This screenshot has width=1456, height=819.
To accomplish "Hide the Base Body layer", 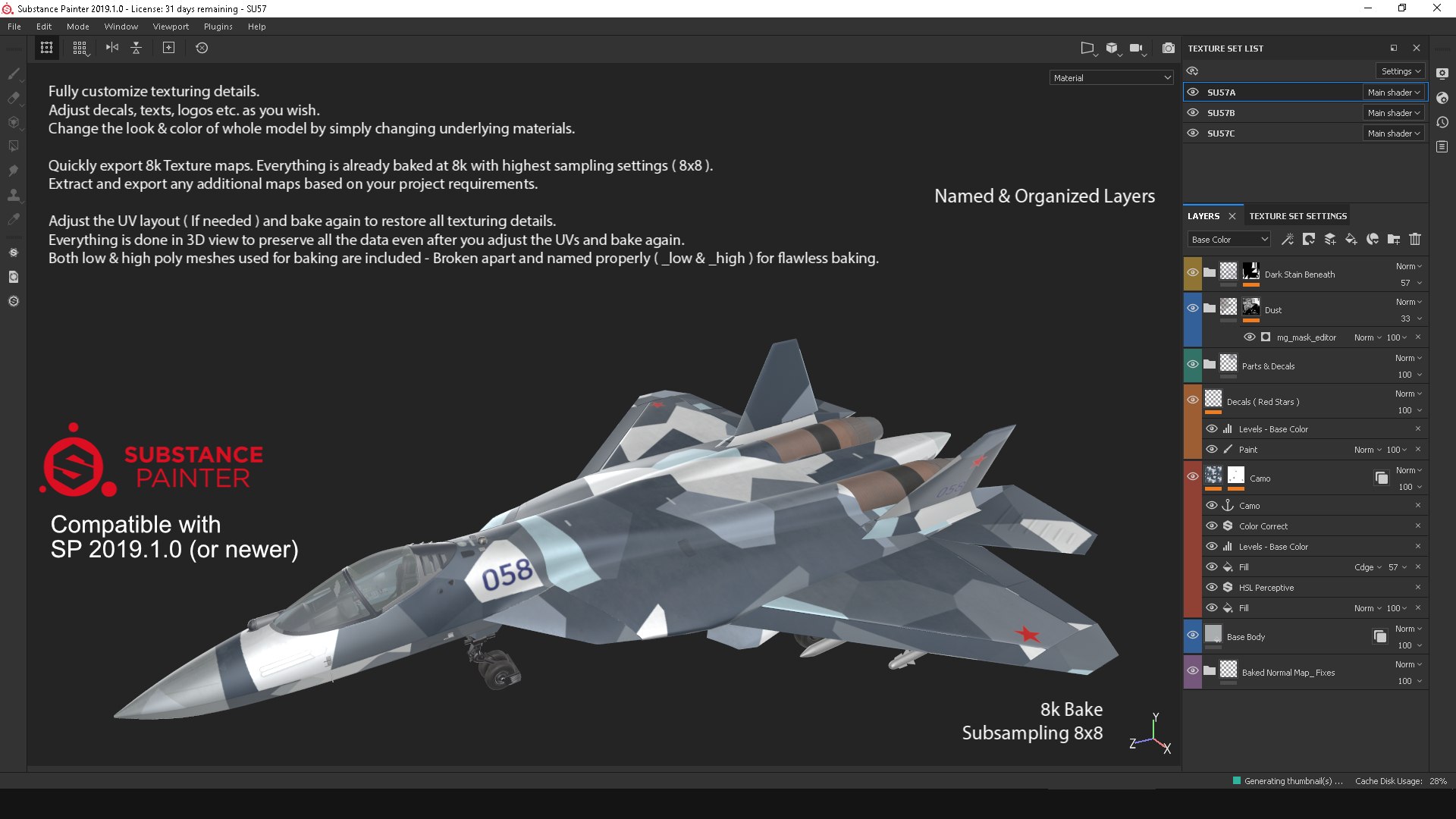I will click(1193, 635).
